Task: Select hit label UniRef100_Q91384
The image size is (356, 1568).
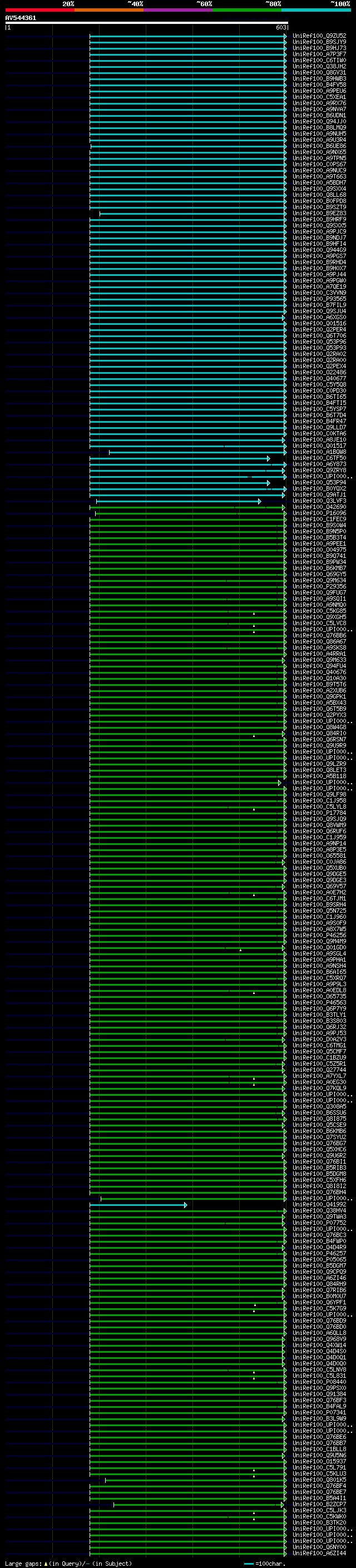Action: pyautogui.click(x=319, y=1394)
